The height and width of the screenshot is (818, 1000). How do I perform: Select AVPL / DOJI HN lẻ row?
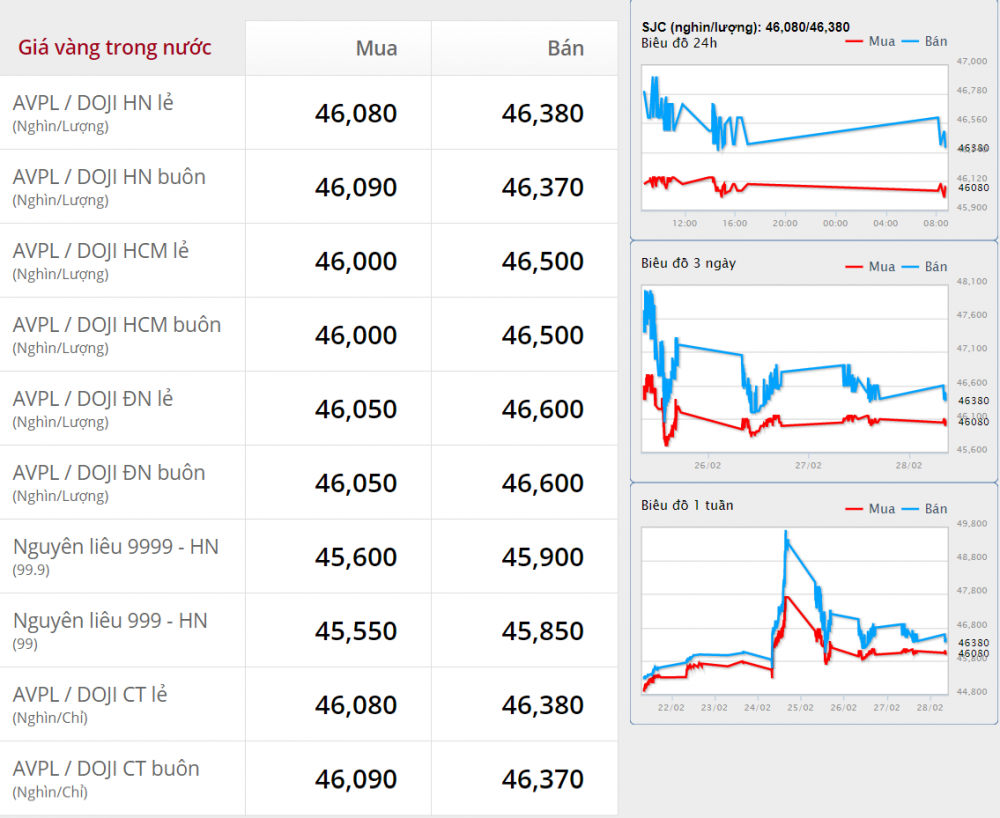309,113
